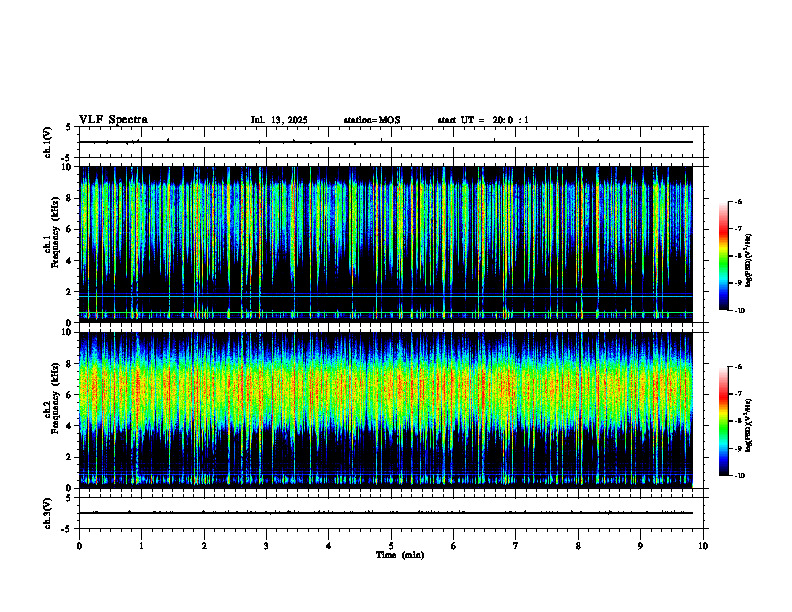This screenshot has height=612, width=792.
Task: Click the ch.1 voltage waveform trace panel
Action: pyautogui.click(x=391, y=142)
